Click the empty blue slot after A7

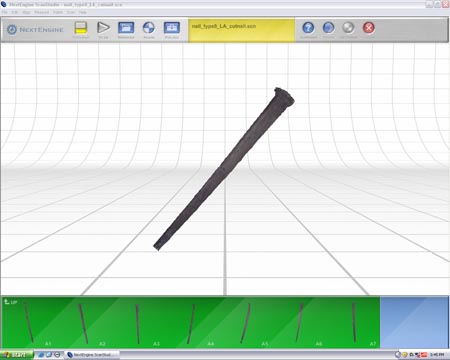click(x=414, y=322)
